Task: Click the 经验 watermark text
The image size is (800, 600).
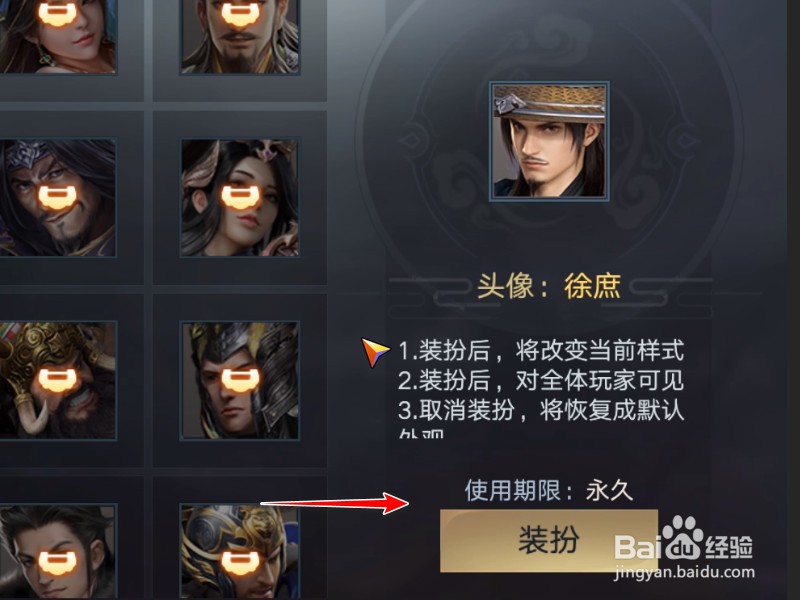Action: pos(729,547)
